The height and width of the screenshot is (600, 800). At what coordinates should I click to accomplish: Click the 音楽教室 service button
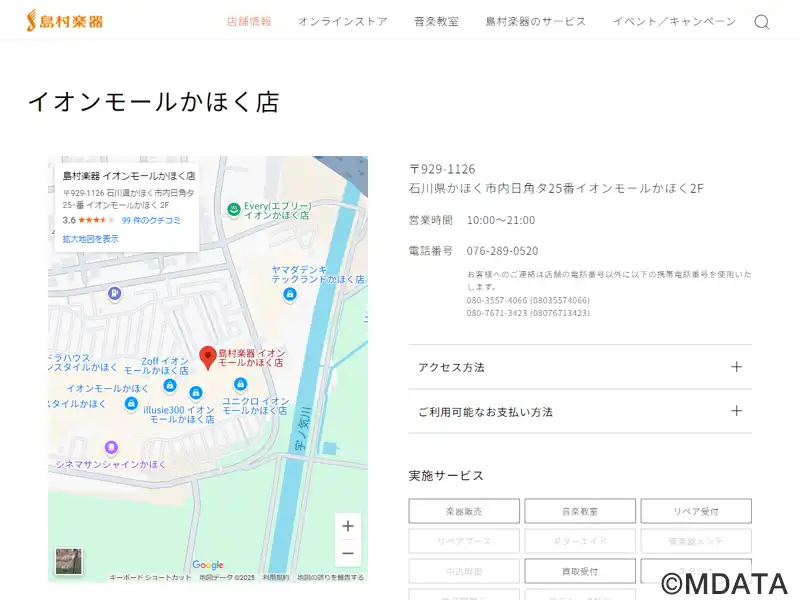(x=580, y=511)
